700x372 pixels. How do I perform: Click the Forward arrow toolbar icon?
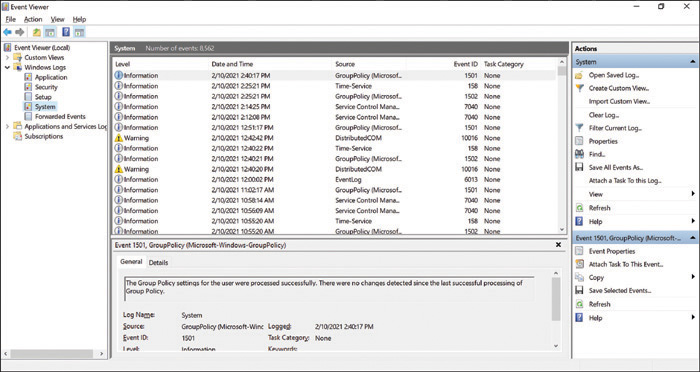point(20,32)
